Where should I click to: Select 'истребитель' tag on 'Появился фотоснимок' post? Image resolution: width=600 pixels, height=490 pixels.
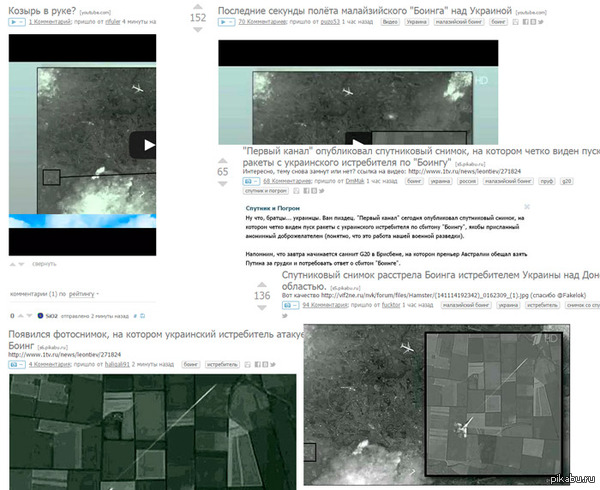point(222,365)
